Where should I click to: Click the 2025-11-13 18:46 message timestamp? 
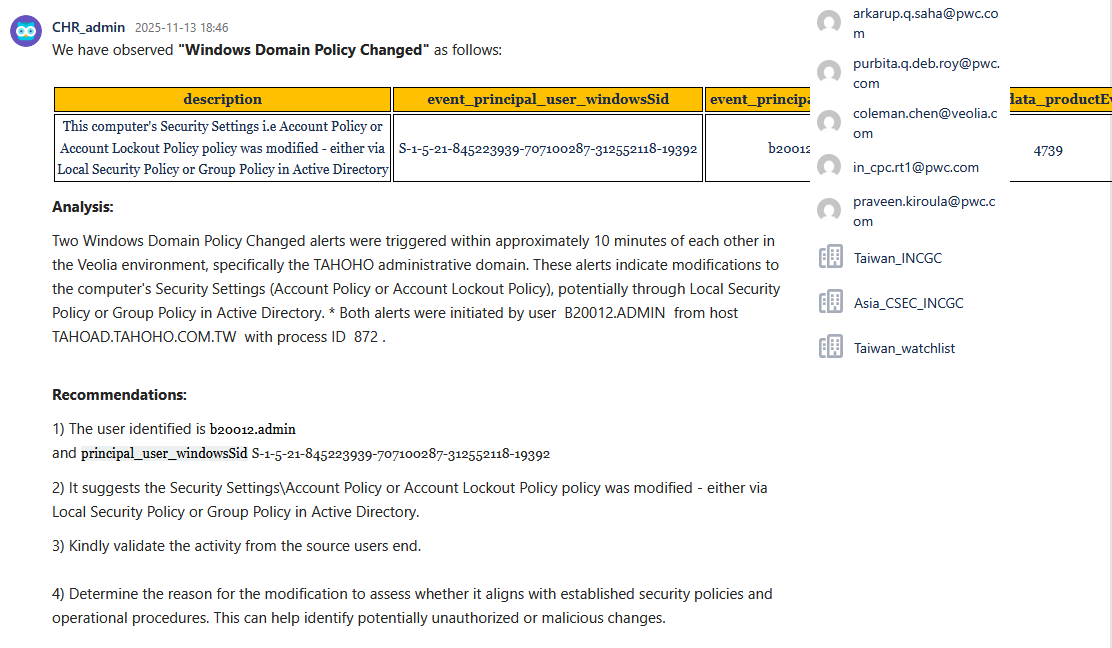tap(181, 28)
